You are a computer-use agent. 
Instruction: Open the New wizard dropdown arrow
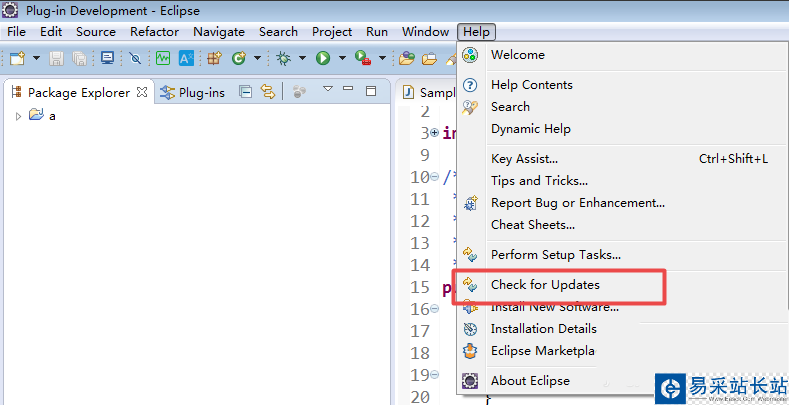[x=36, y=58]
